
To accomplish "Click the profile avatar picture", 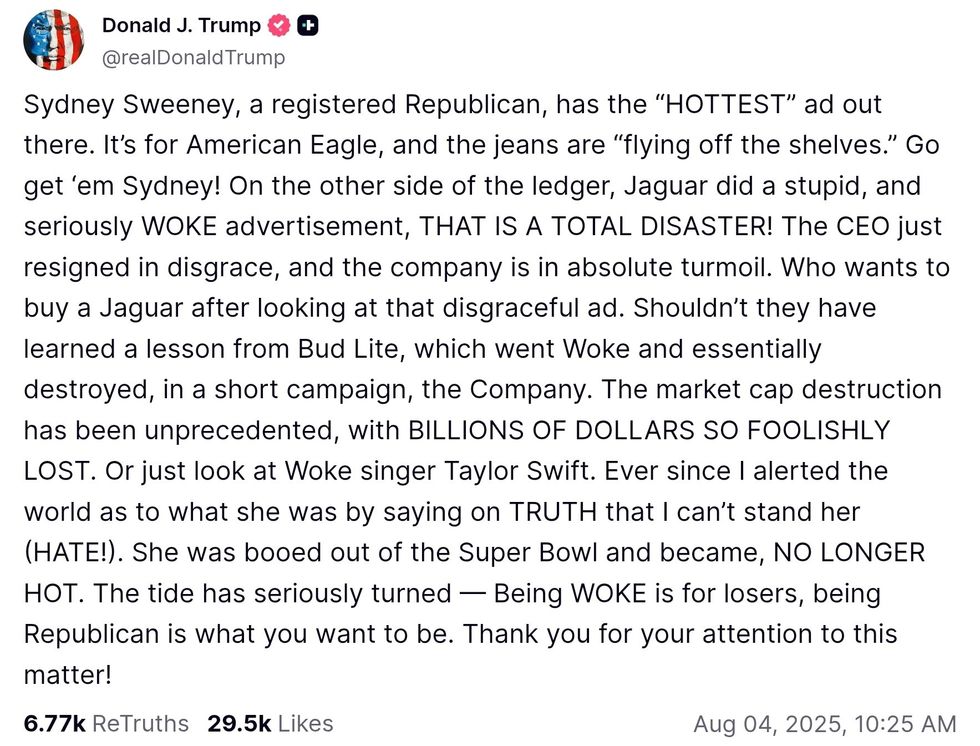I will coord(54,40).
